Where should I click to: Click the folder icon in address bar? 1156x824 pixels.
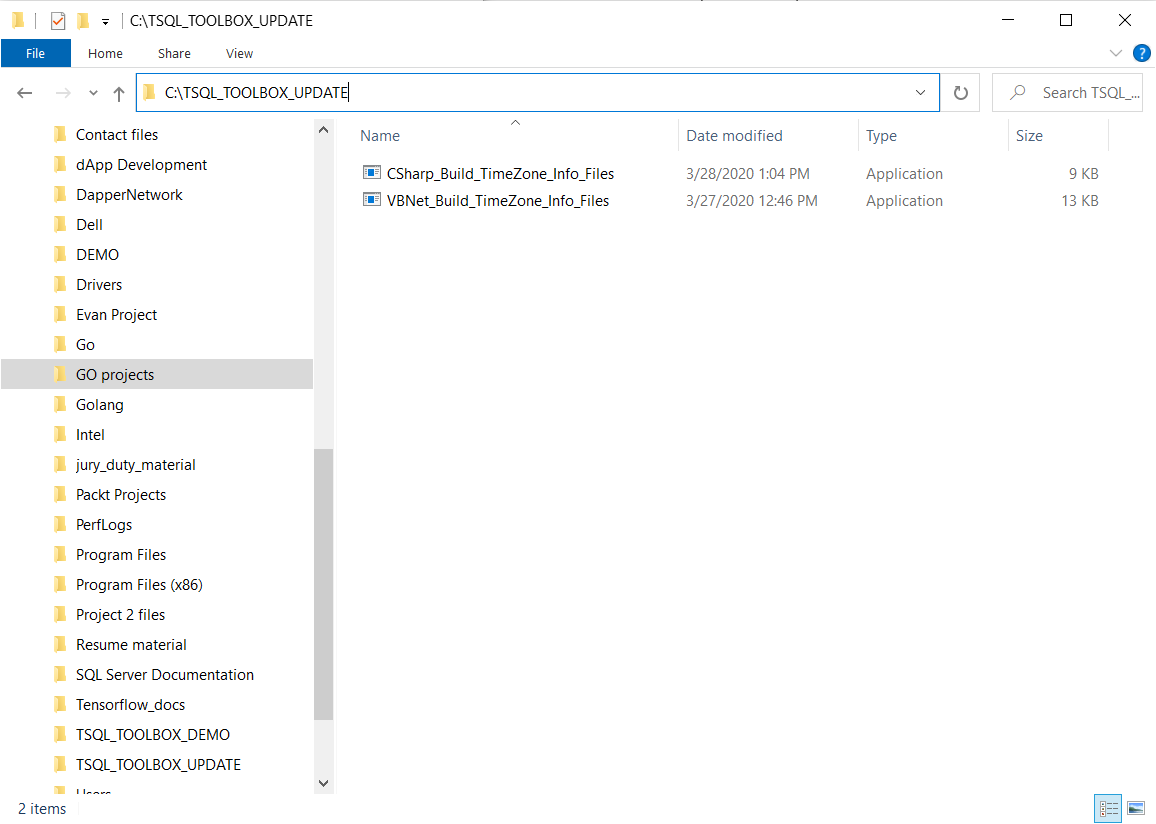point(149,92)
